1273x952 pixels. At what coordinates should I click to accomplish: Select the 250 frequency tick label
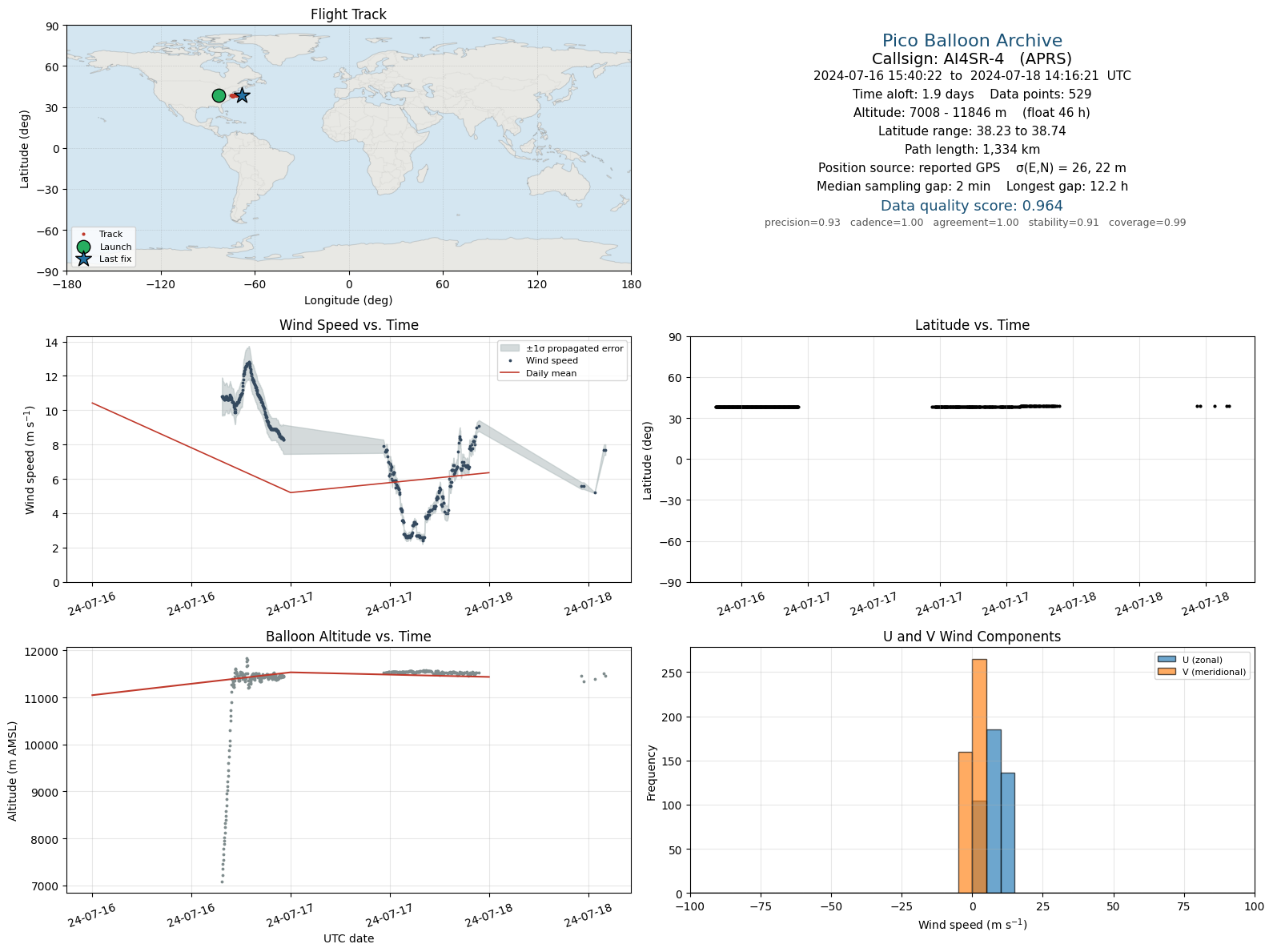coord(673,673)
